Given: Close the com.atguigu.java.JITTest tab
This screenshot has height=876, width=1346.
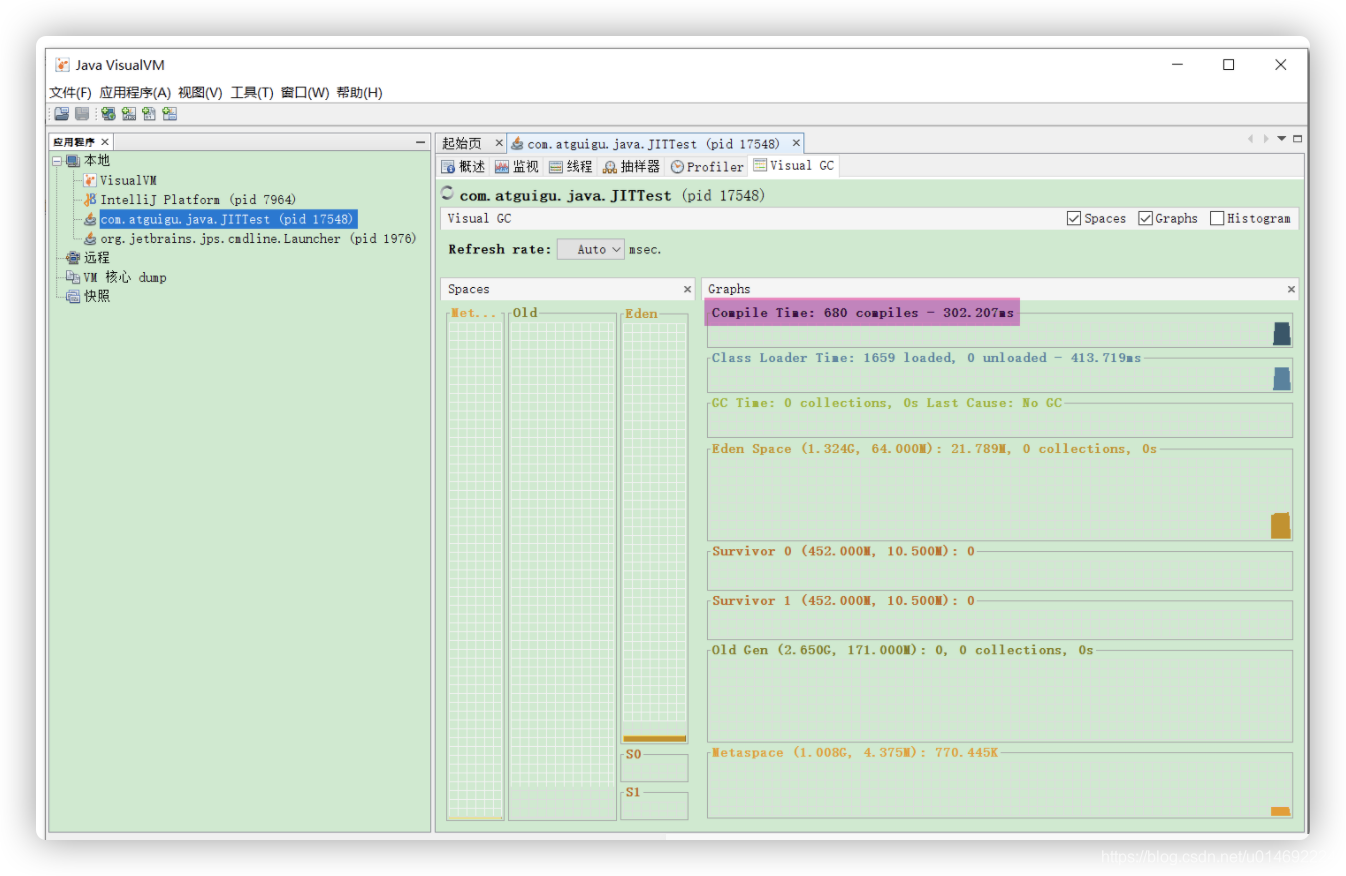Looking at the screenshot, I should pos(796,144).
